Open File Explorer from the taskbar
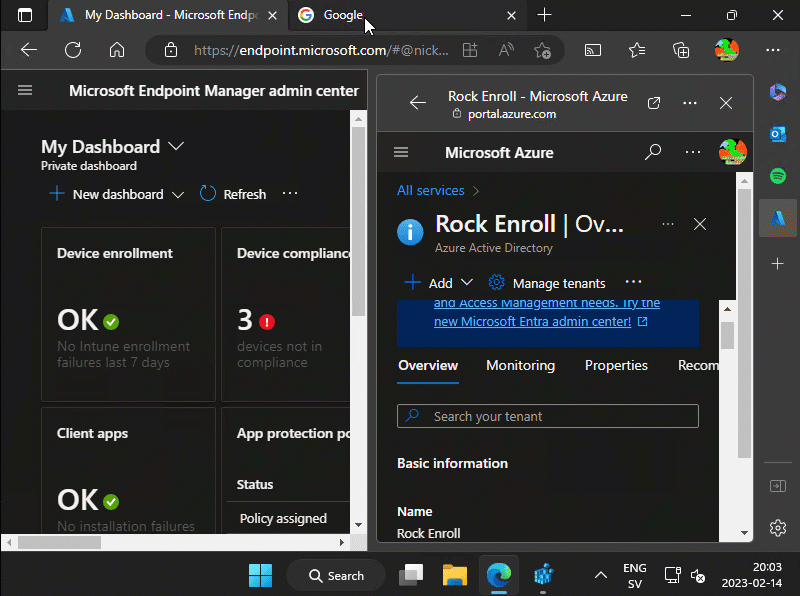Image resolution: width=800 pixels, height=596 pixels. pyautogui.click(x=454, y=575)
